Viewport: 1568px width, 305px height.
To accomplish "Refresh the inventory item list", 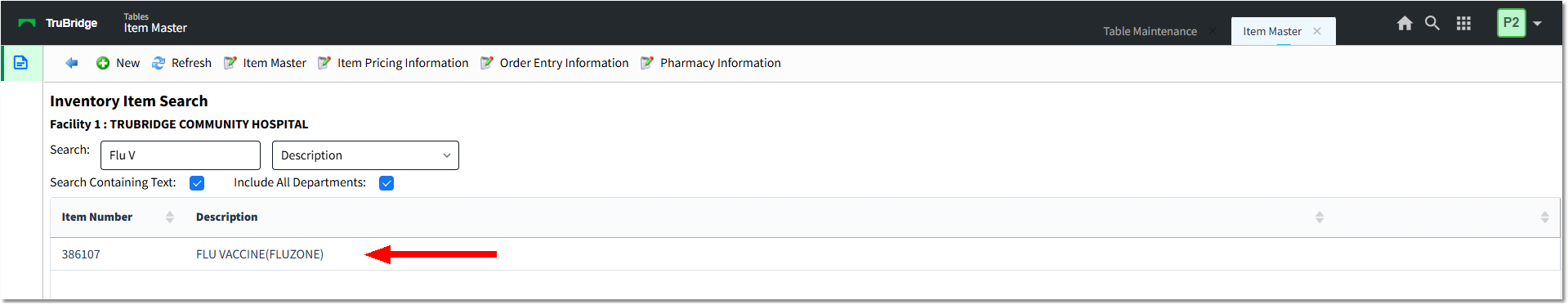I will pos(181,63).
